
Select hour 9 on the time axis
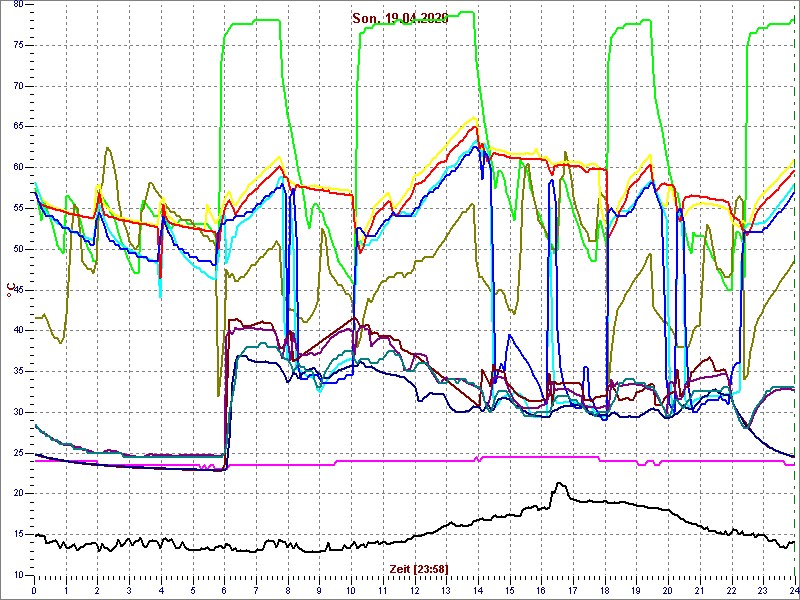coord(319,590)
